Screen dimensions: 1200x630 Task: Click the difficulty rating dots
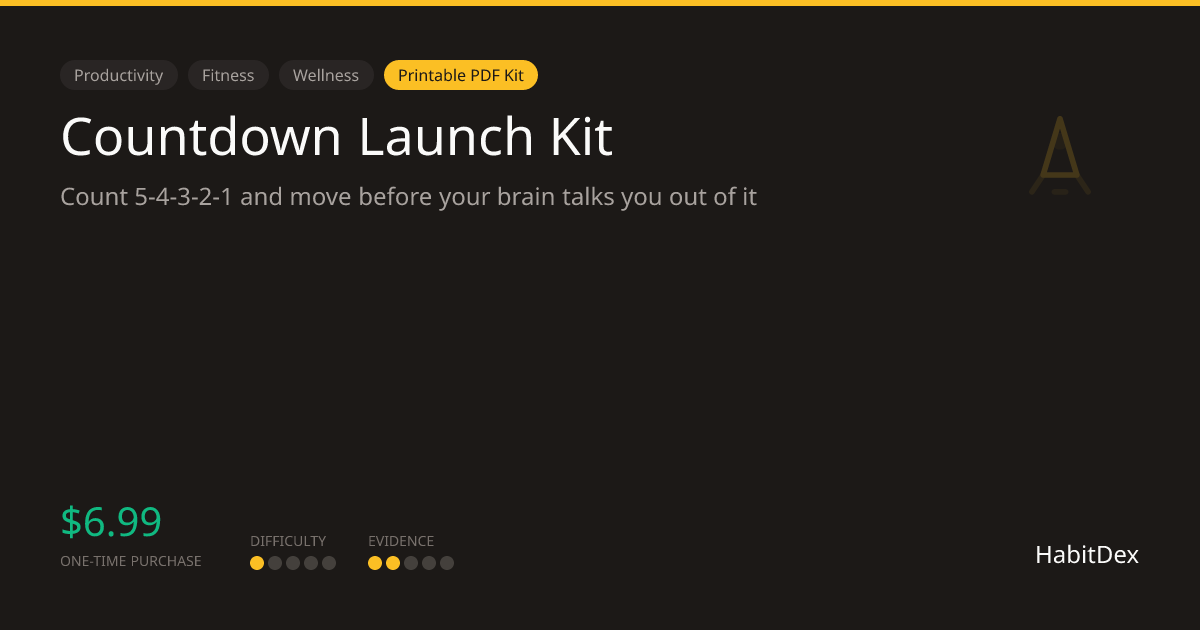point(293,563)
